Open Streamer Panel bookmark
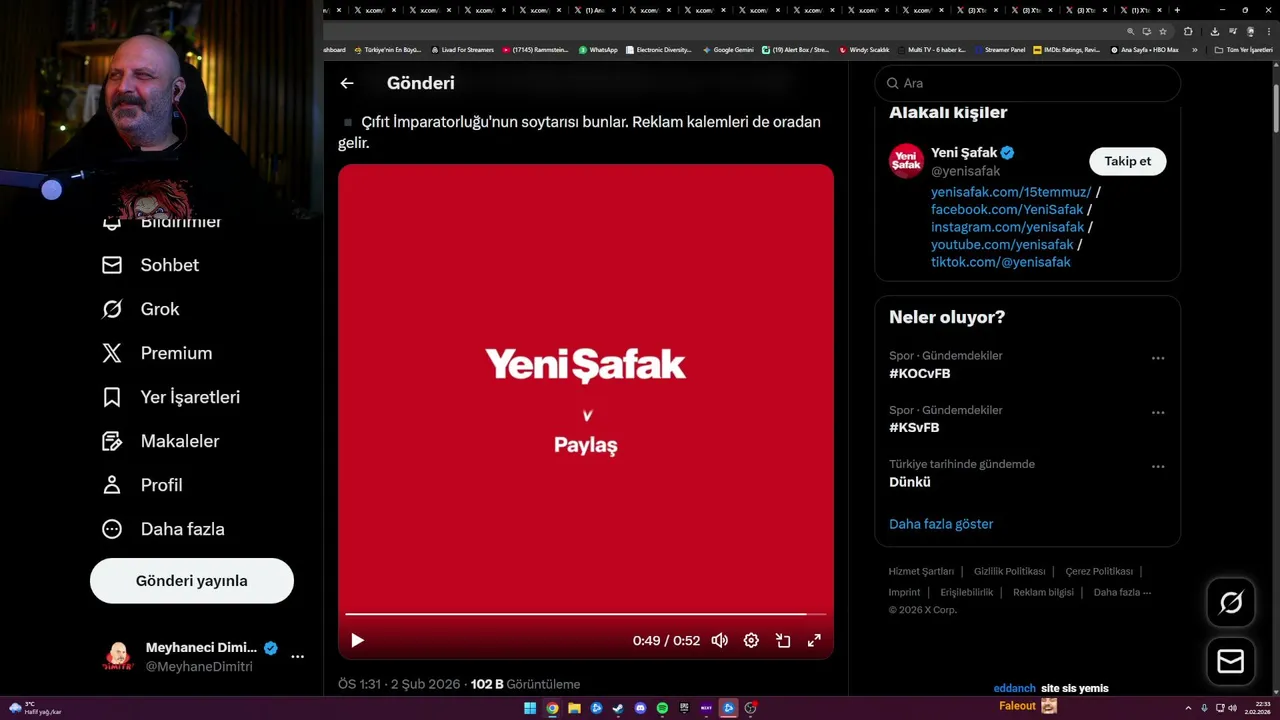This screenshot has width=1280, height=720. point(999,50)
